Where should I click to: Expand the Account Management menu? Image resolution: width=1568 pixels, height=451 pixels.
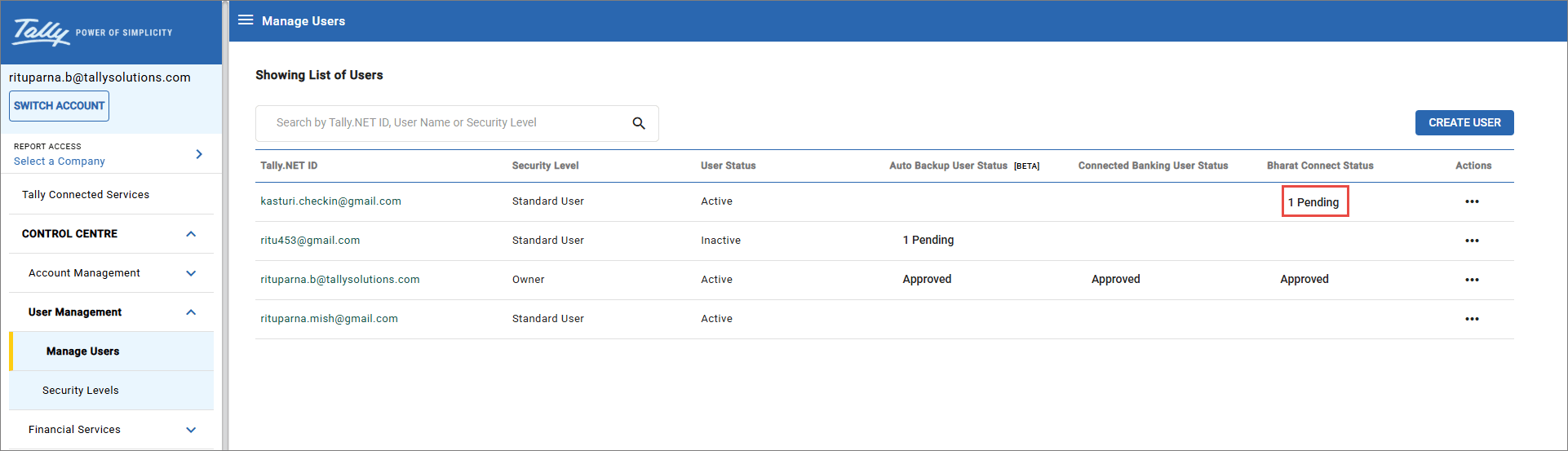point(191,273)
